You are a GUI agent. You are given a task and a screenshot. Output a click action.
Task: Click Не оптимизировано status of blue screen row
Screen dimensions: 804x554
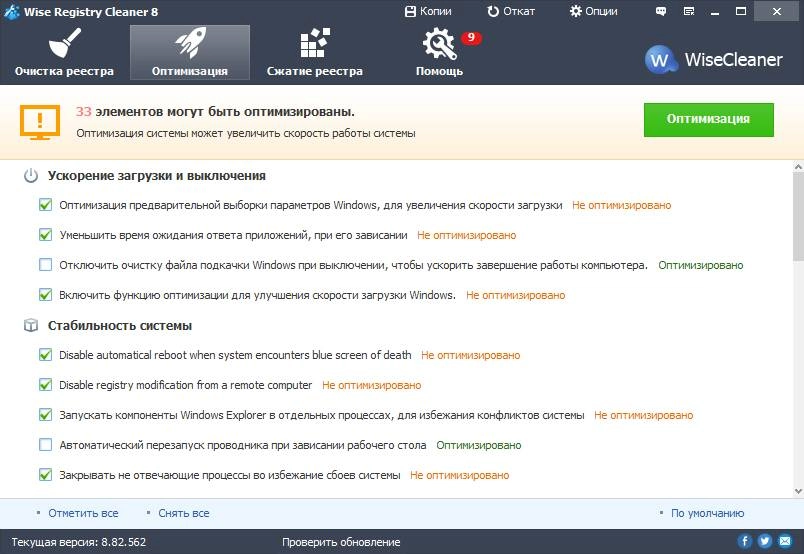point(471,355)
